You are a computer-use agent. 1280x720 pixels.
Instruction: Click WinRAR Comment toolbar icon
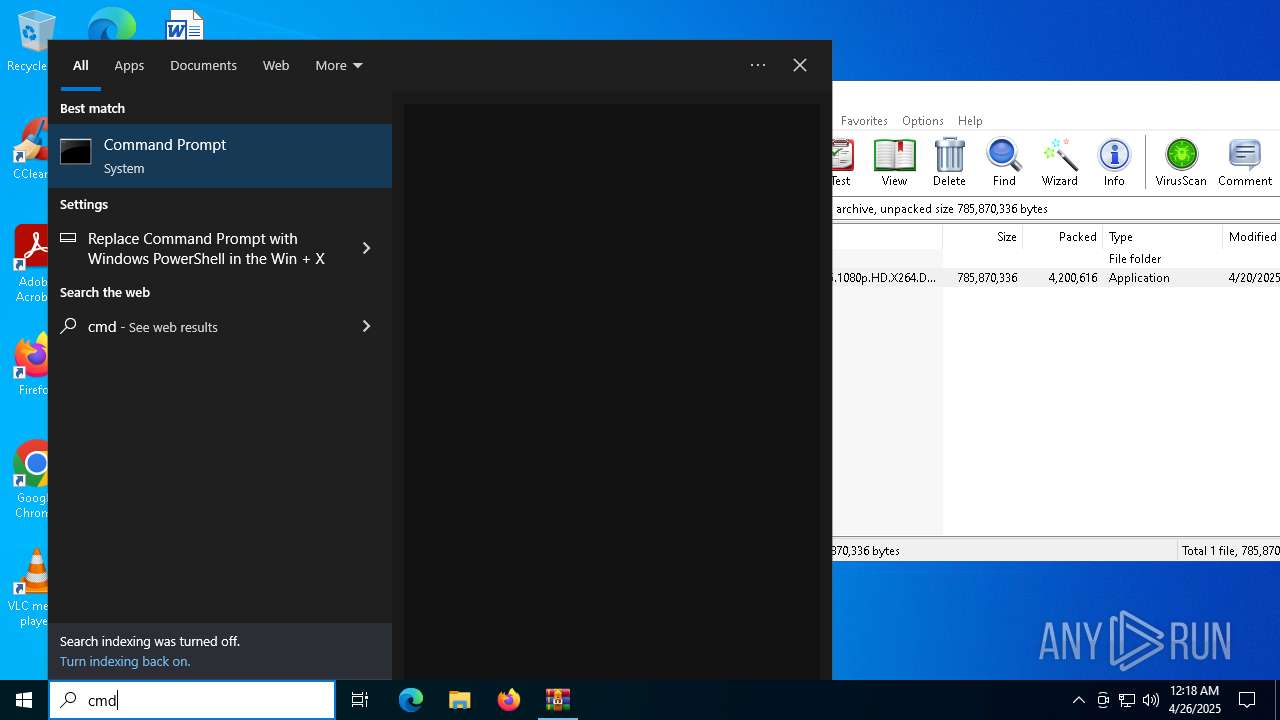click(x=1245, y=163)
